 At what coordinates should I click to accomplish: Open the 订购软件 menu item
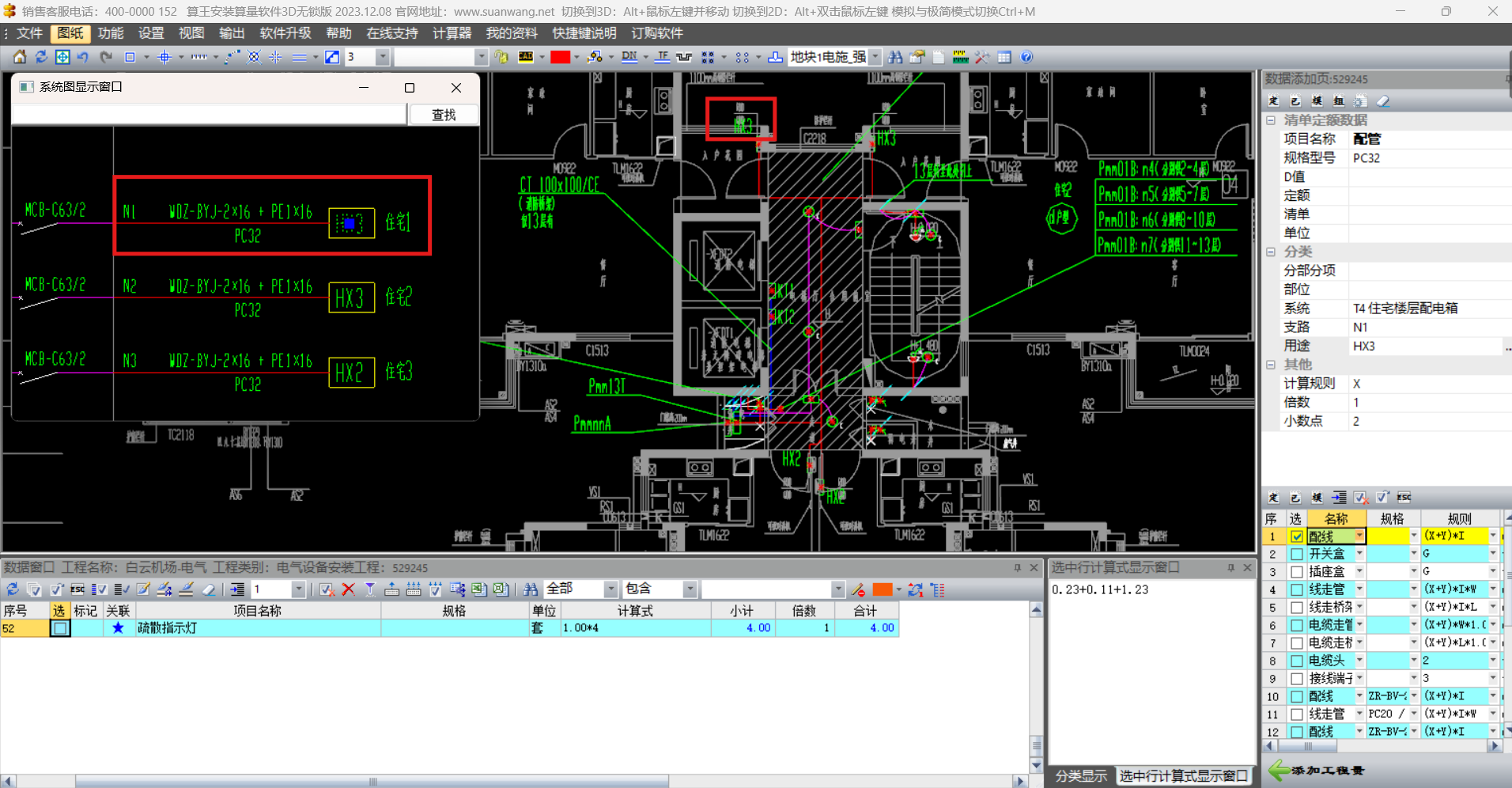point(657,33)
